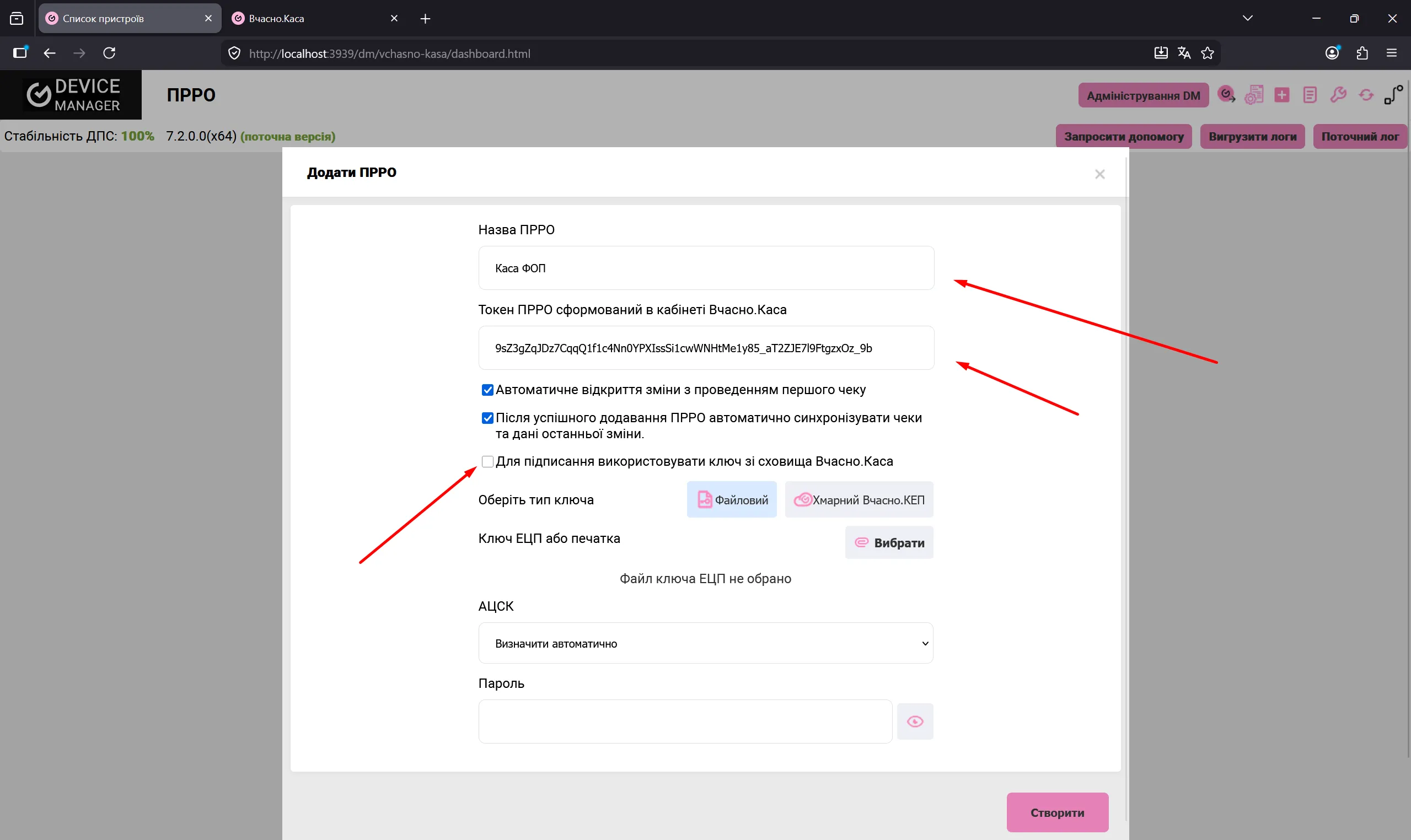Open the АЦСК dropdown
This screenshot has width=1411, height=840.
pyautogui.click(x=706, y=644)
